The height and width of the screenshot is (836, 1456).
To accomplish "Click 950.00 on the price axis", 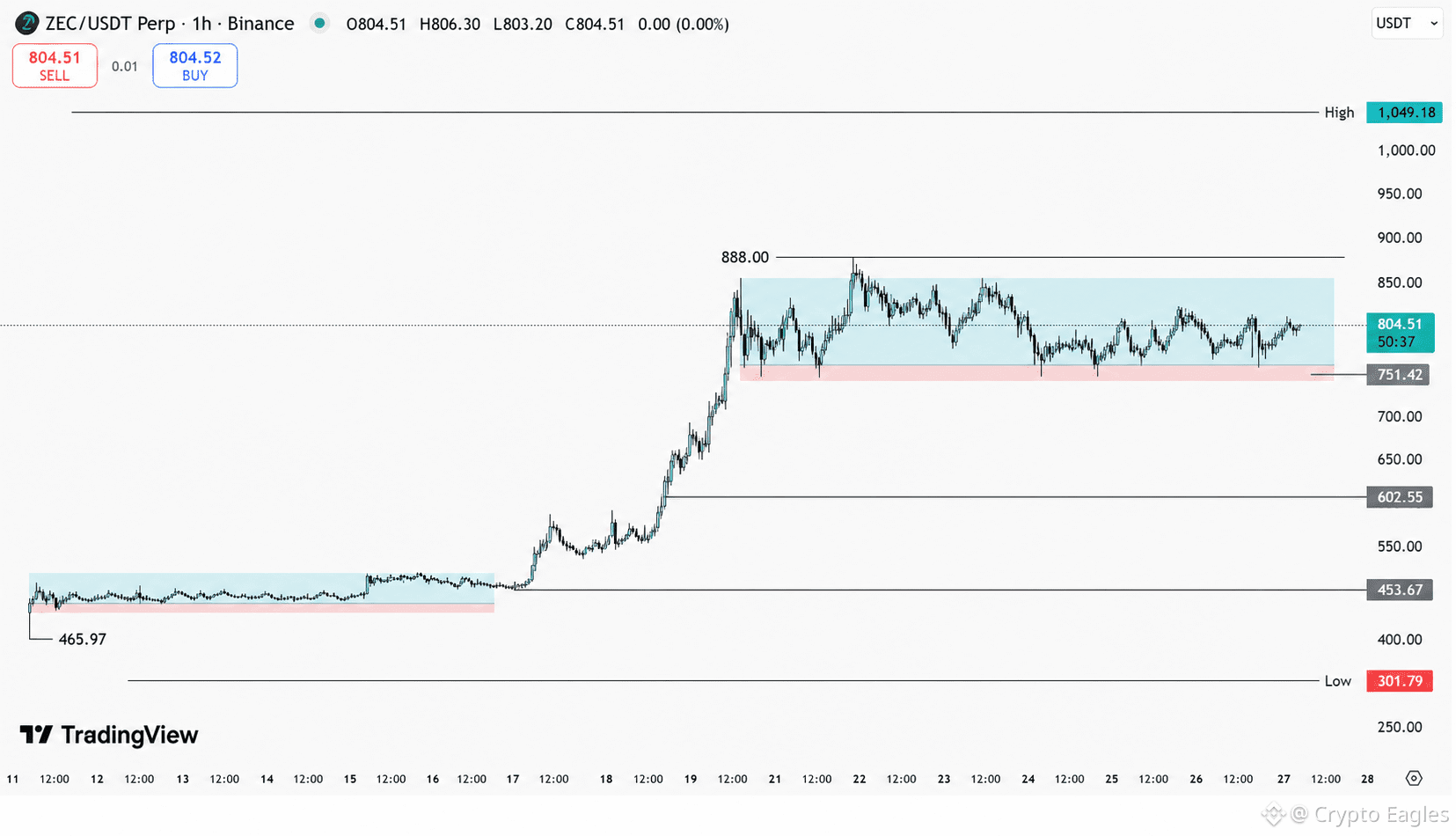I will [x=1400, y=194].
